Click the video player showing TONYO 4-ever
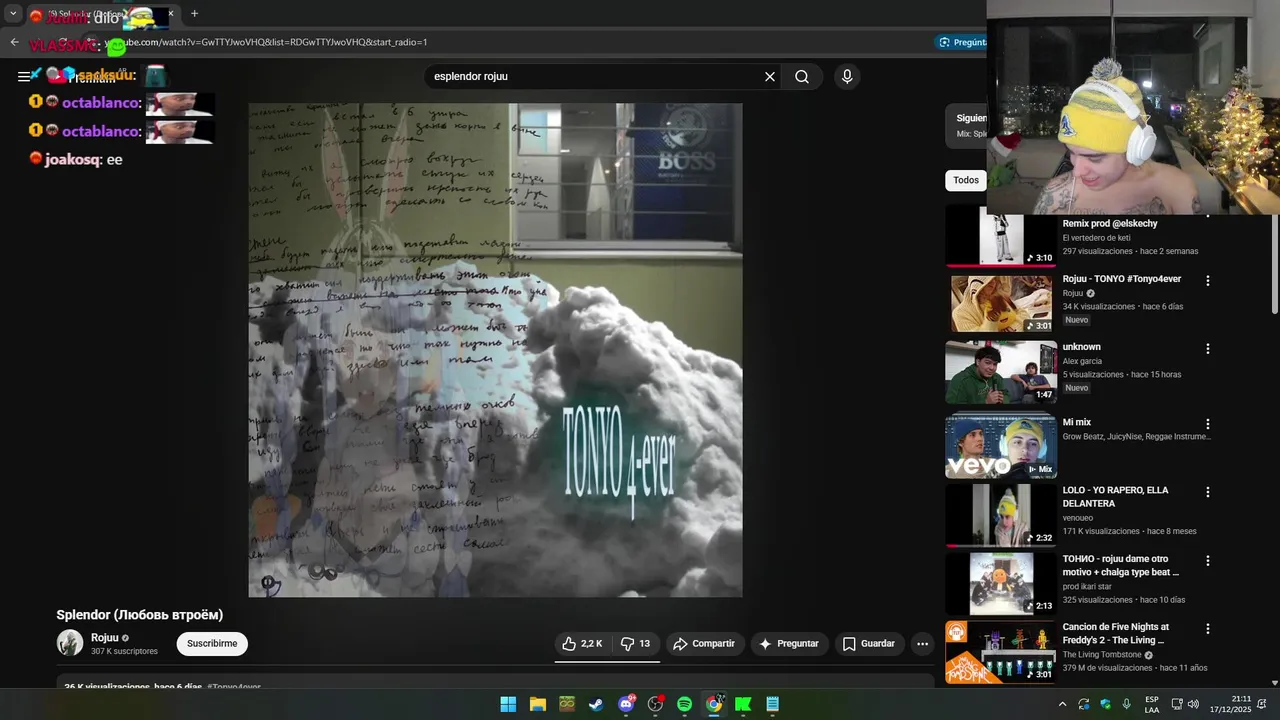The width and height of the screenshot is (1280, 720). tap(495, 350)
